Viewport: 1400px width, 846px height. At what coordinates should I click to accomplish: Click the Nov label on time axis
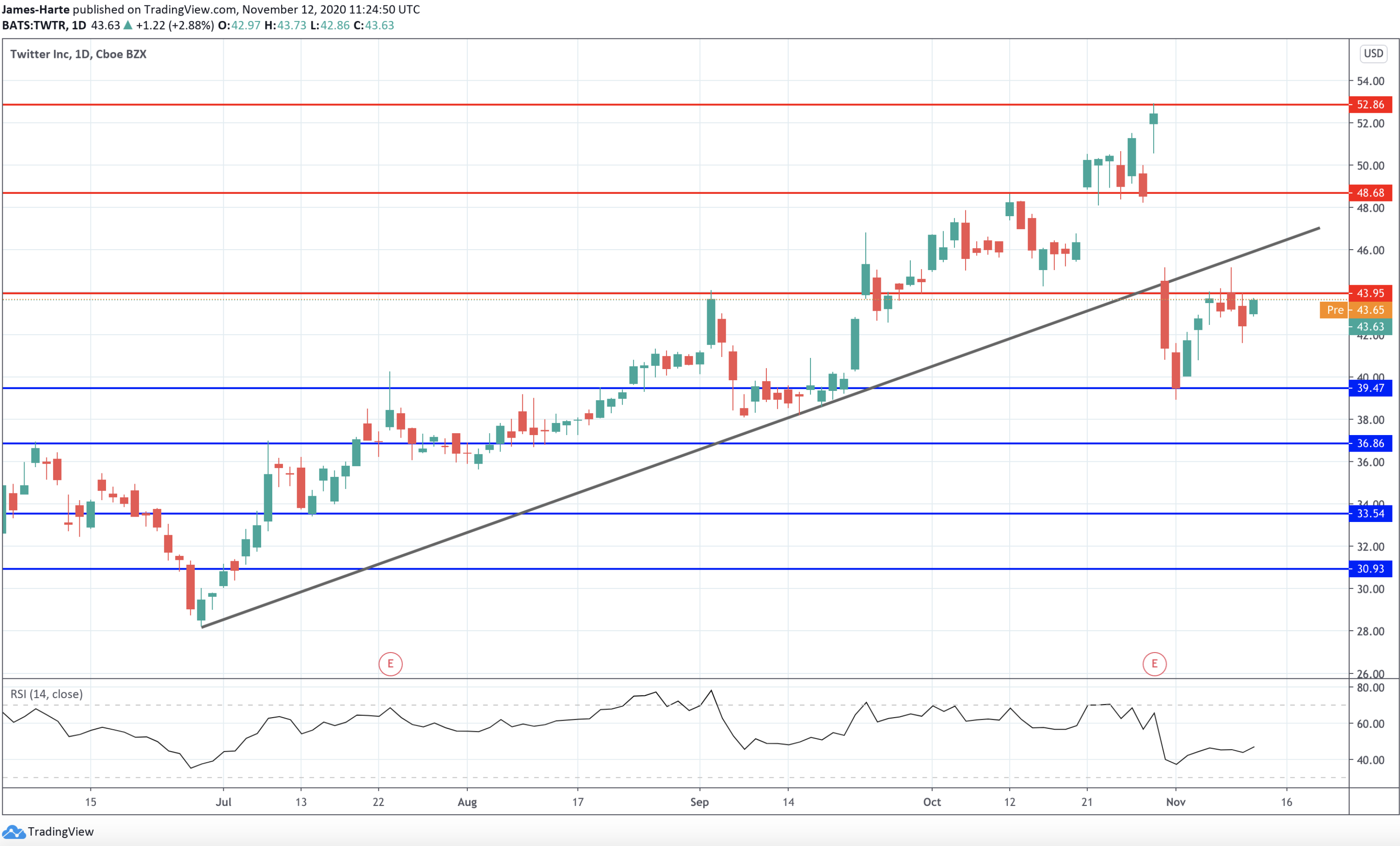[x=1175, y=802]
